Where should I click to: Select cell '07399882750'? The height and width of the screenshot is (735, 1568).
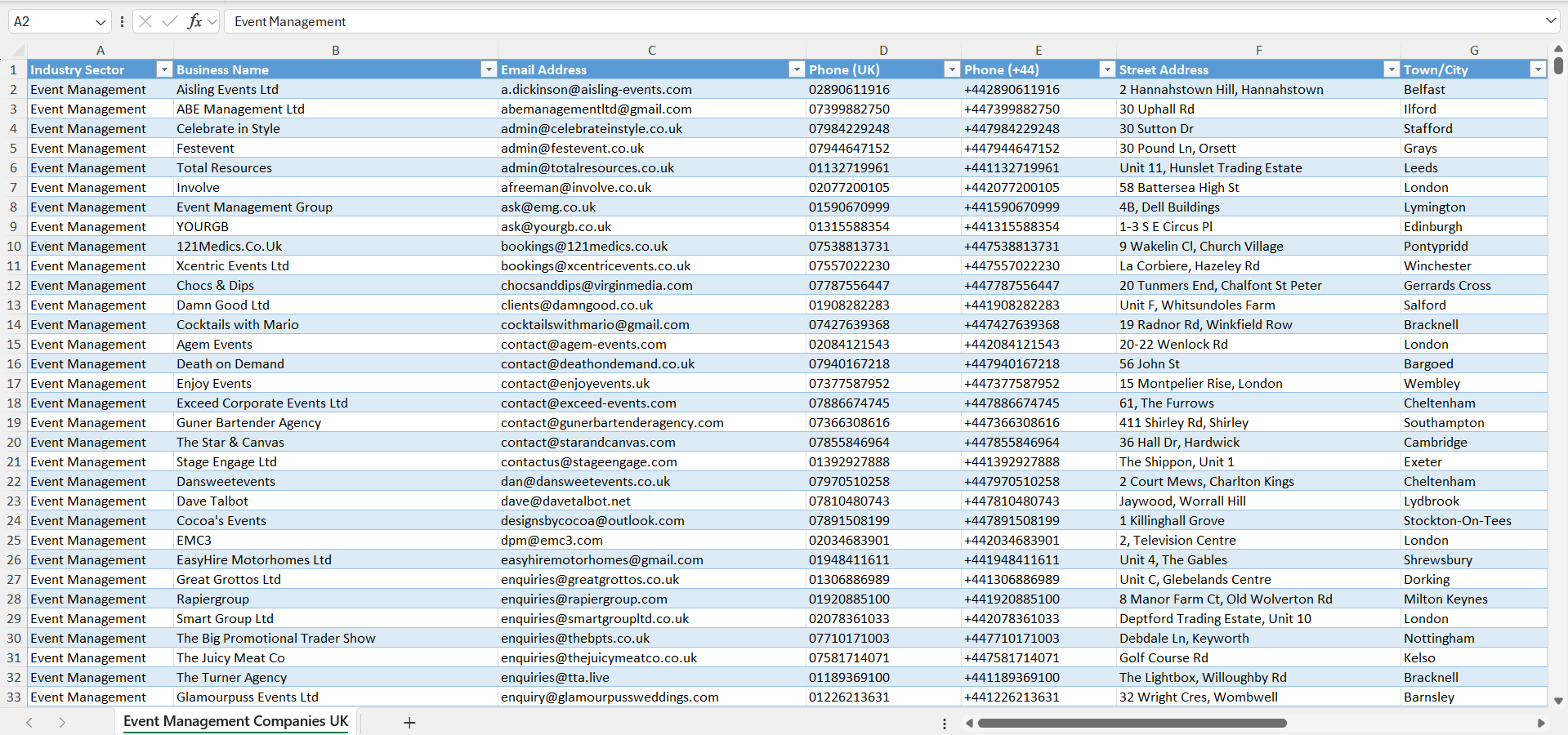tap(883, 109)
